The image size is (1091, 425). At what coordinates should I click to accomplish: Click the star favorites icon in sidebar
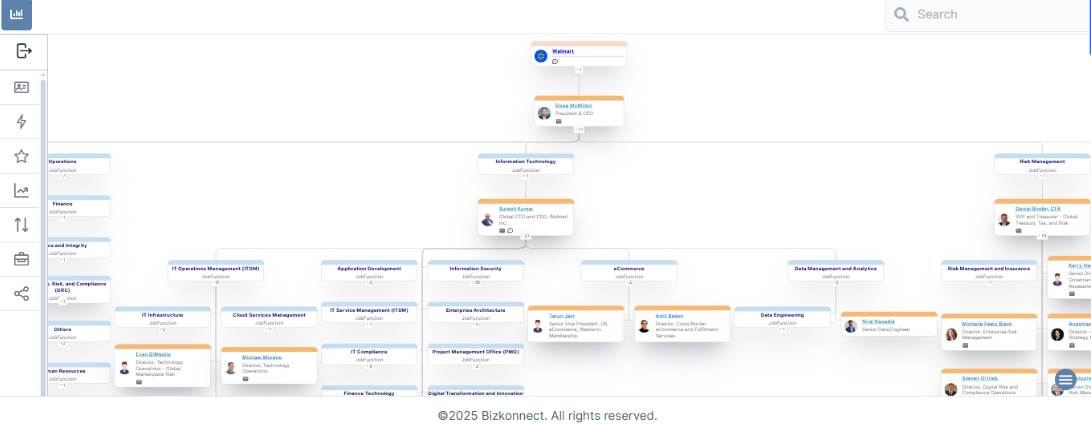click(x=22, y=156)
